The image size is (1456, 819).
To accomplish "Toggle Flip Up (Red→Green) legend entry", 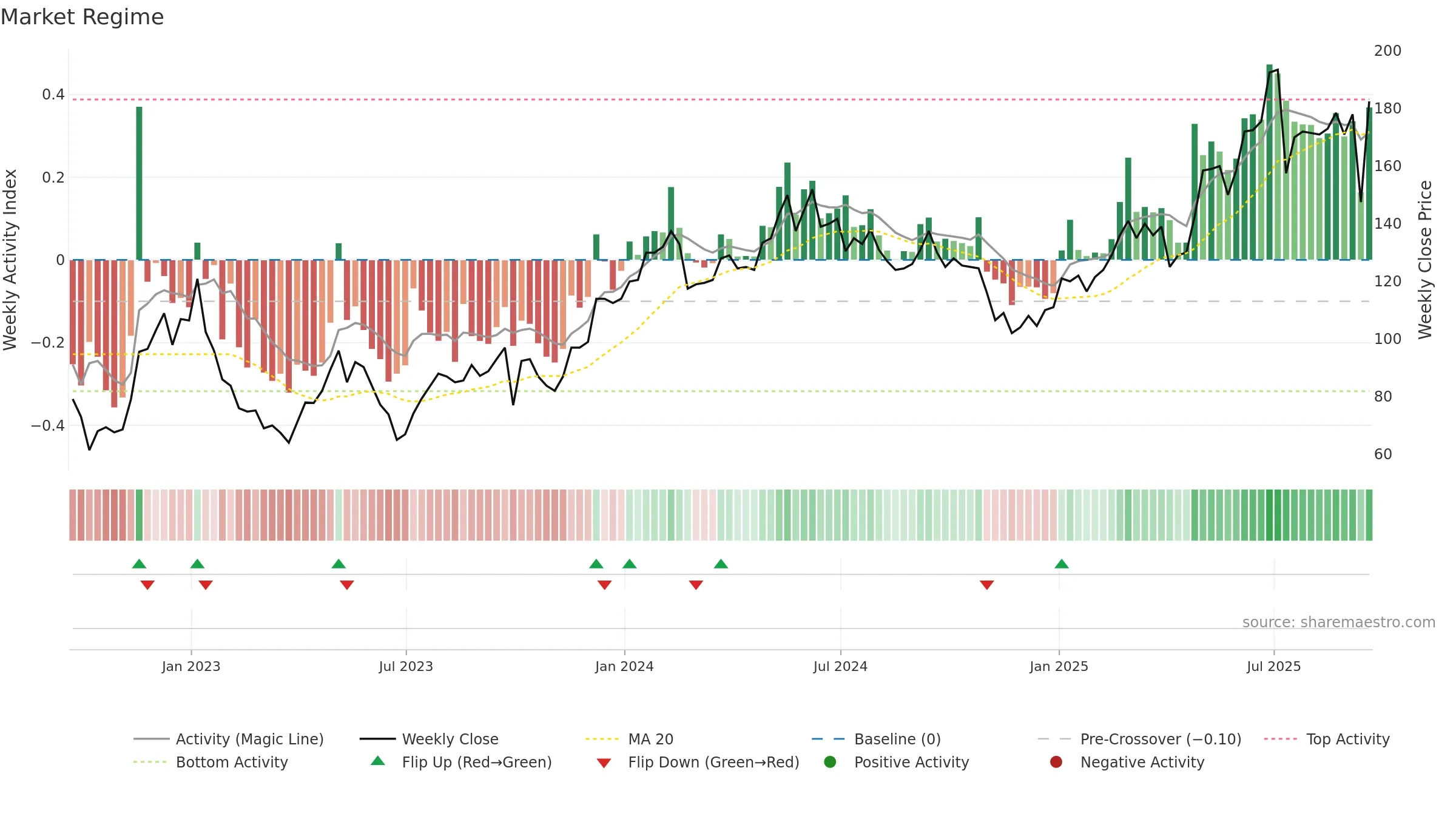I will coord(461,762).
